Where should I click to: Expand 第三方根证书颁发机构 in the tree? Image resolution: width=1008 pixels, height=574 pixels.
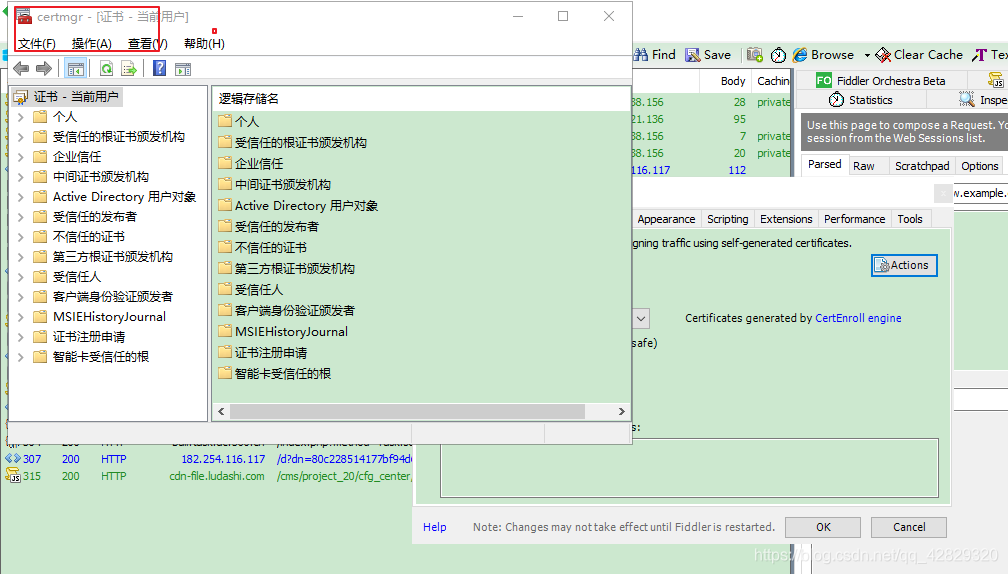tap(21, 256)
